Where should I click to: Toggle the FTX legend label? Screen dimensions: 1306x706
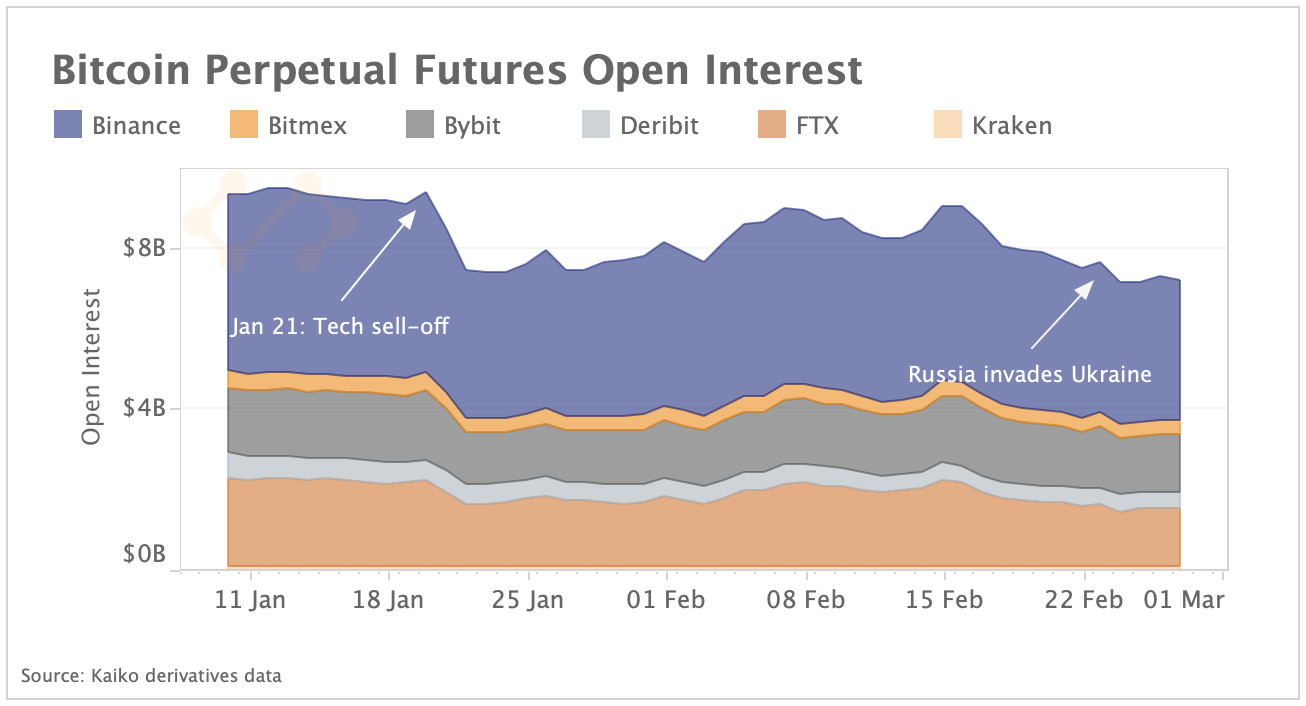pyautogui.click(x=818, y=126)
